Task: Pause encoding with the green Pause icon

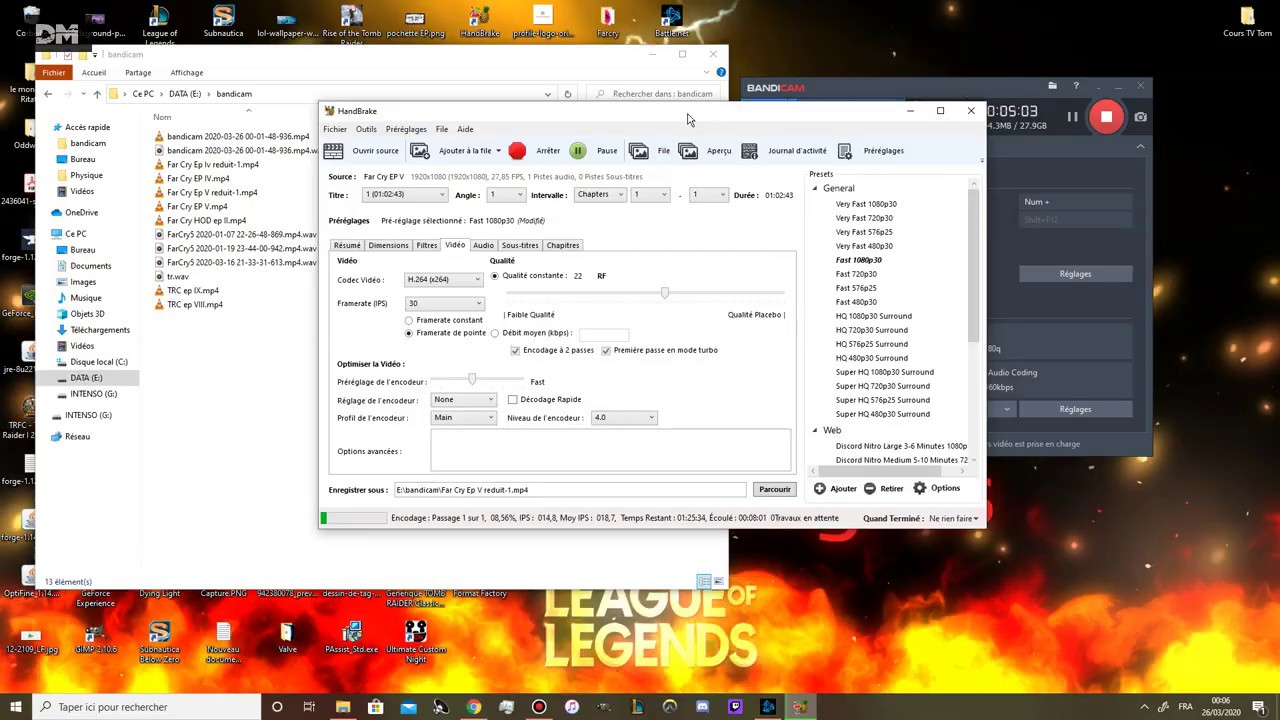Action: (578, 151)
